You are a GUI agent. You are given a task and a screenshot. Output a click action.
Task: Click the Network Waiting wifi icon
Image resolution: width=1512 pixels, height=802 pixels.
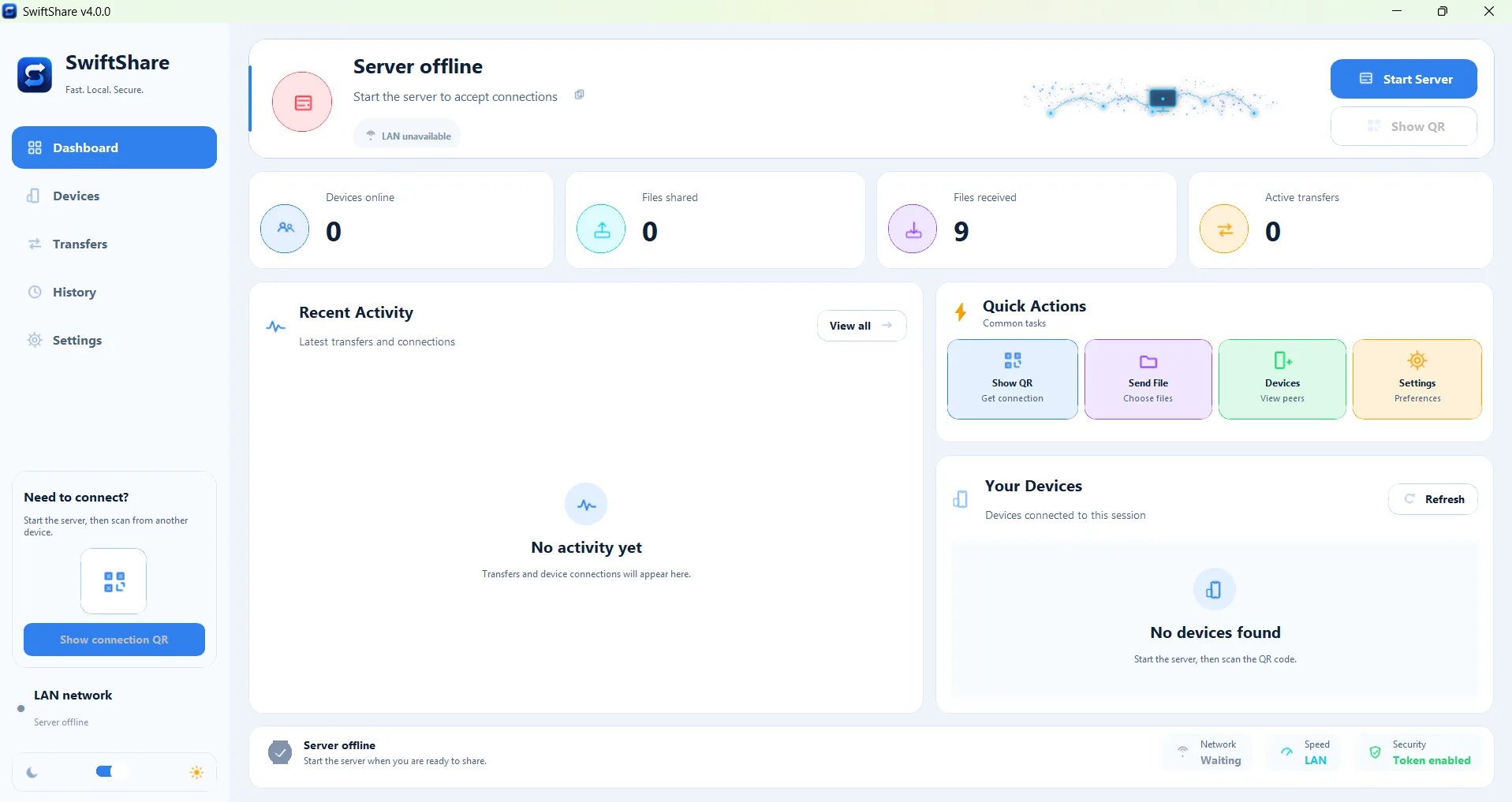[x=1182, y=752]
